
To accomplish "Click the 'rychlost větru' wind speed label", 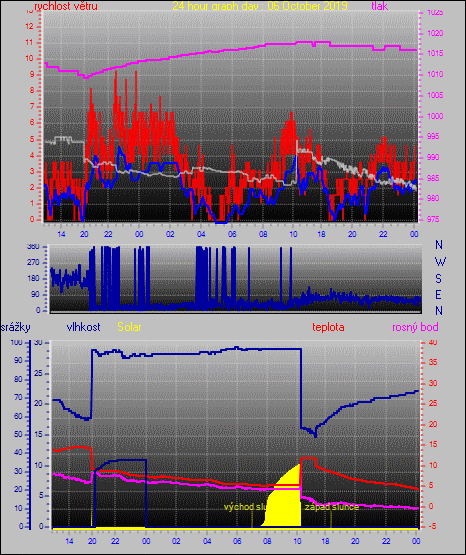I will [x=66, y=6].
